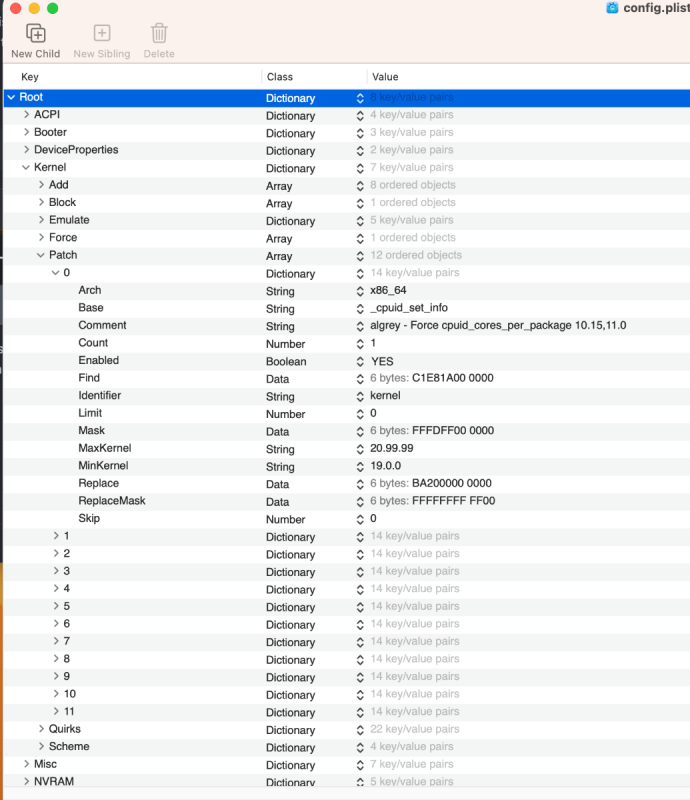Open class stepper for Find row
Image resolution: width=690 pixels, height=800 pixels.
pos(360,379)
